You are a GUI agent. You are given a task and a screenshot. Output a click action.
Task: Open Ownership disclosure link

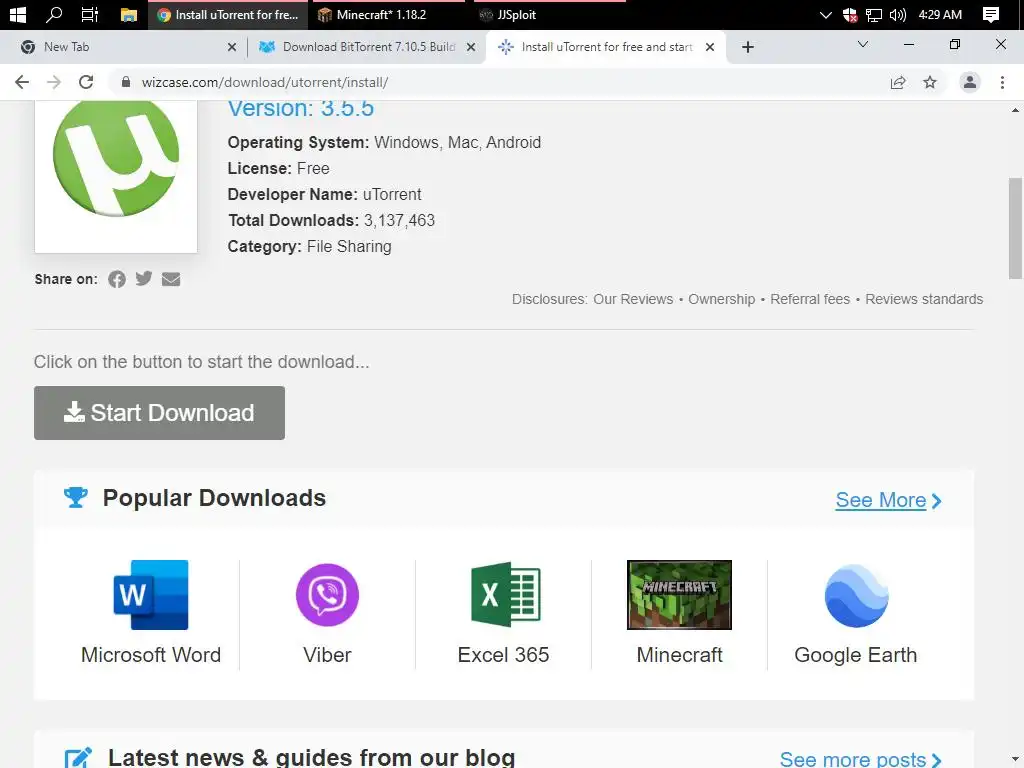coord(722,299)
